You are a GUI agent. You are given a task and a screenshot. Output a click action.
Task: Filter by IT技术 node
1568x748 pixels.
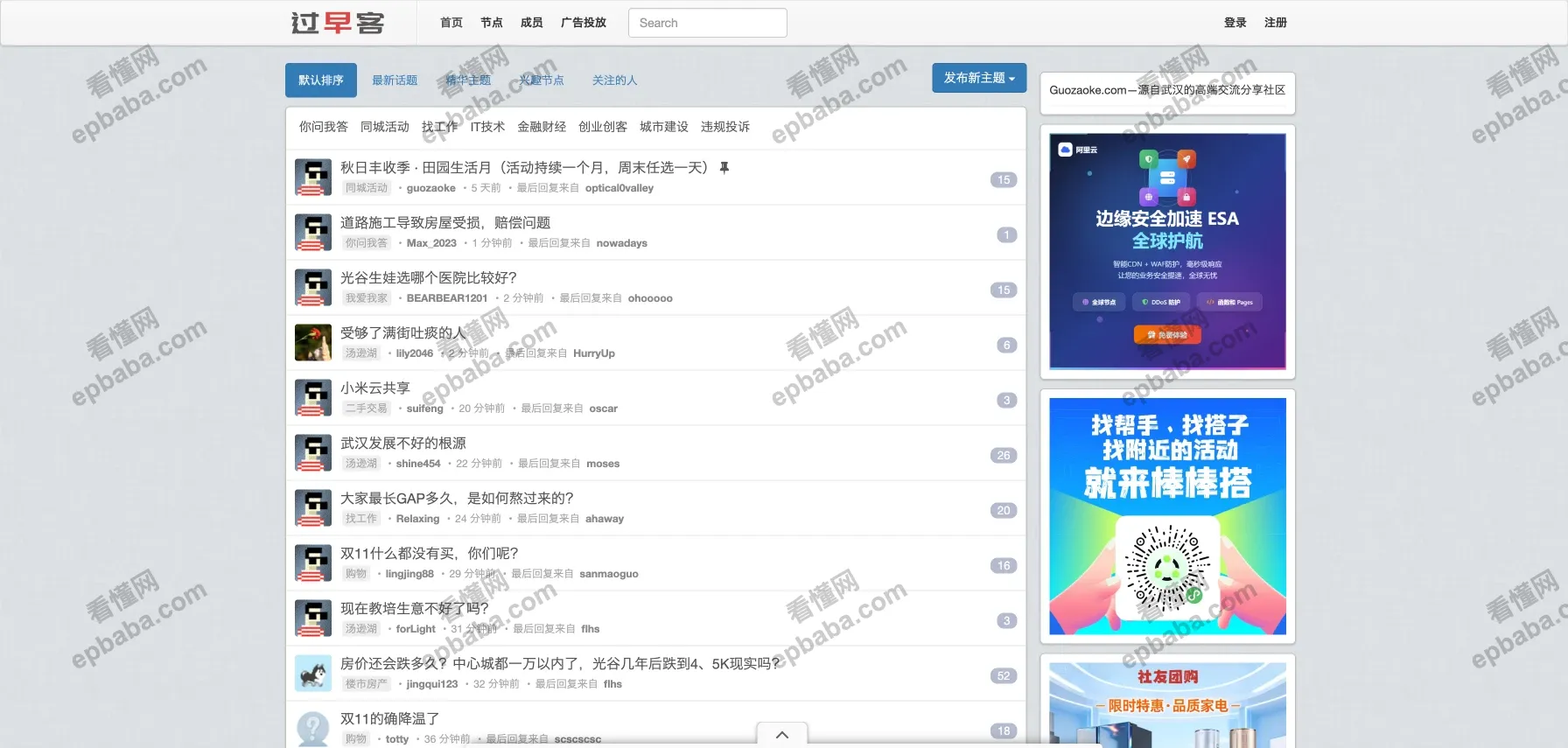[487, 127]
